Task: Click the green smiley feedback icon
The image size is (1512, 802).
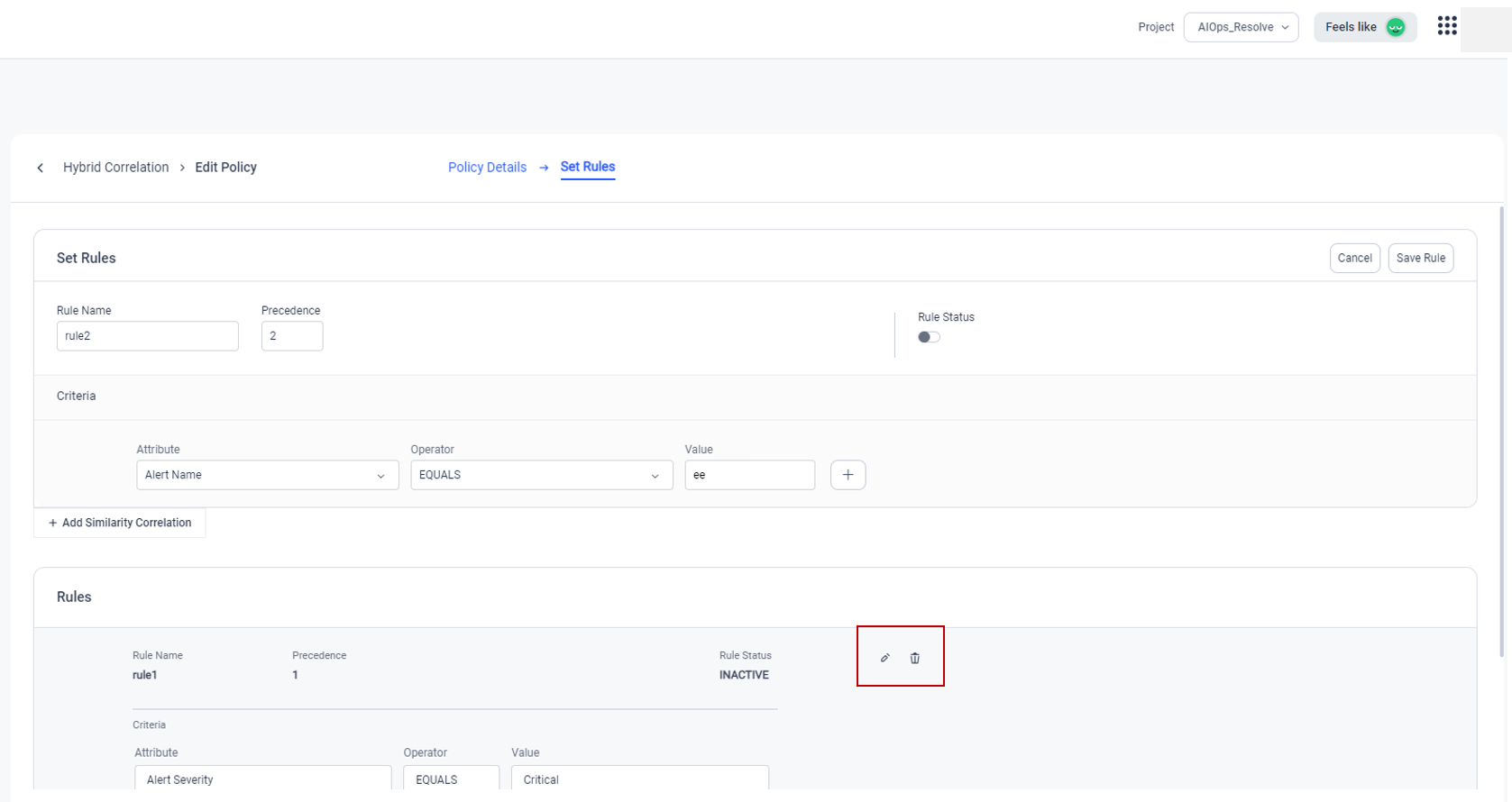Action: click(1395, 27)
